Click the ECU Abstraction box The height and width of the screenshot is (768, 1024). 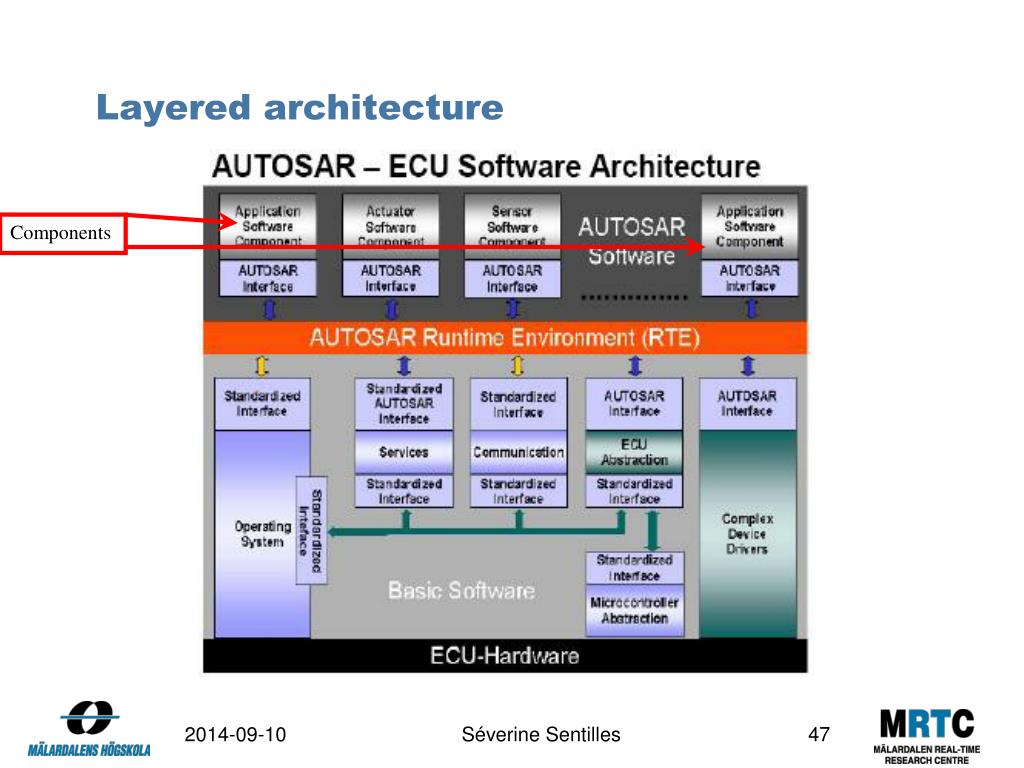(x=634, y=452)
